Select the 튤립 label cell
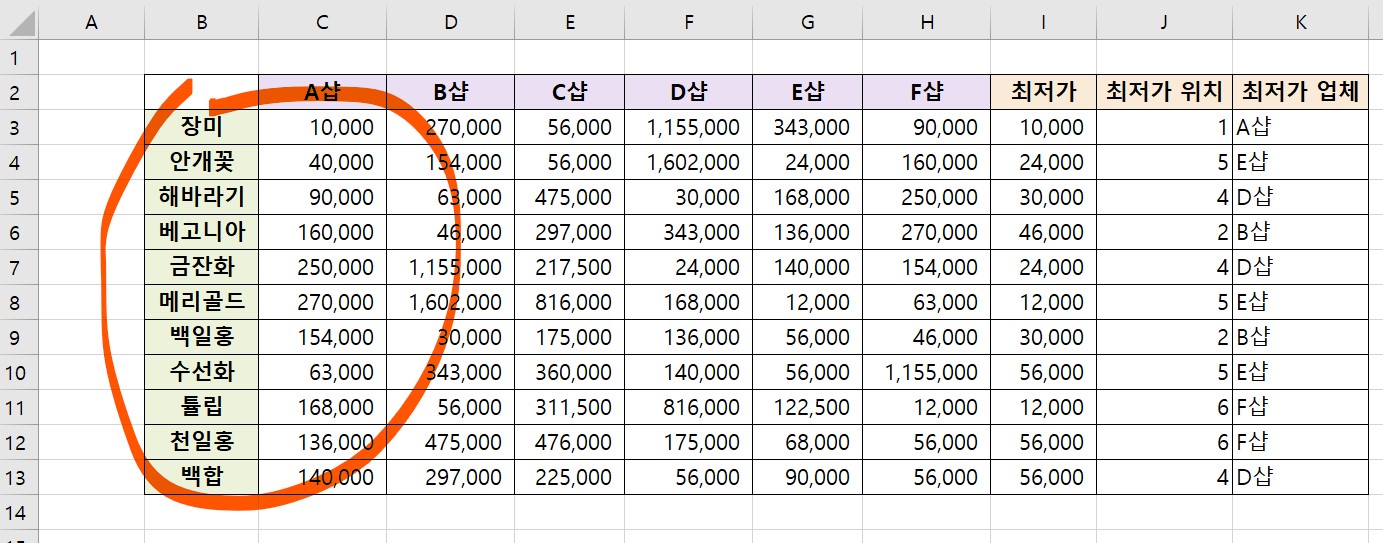Image resolution: width=1383 pixels, height=543 pixels. (201, 407)
